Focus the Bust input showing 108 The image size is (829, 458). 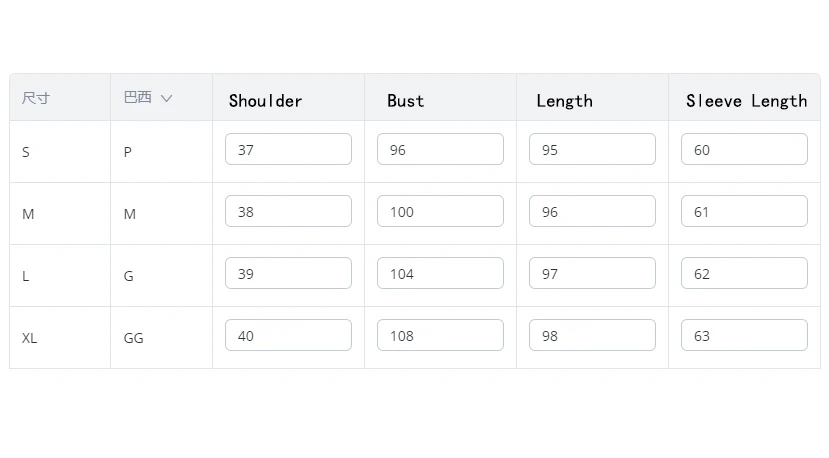(x=440, y=336)
